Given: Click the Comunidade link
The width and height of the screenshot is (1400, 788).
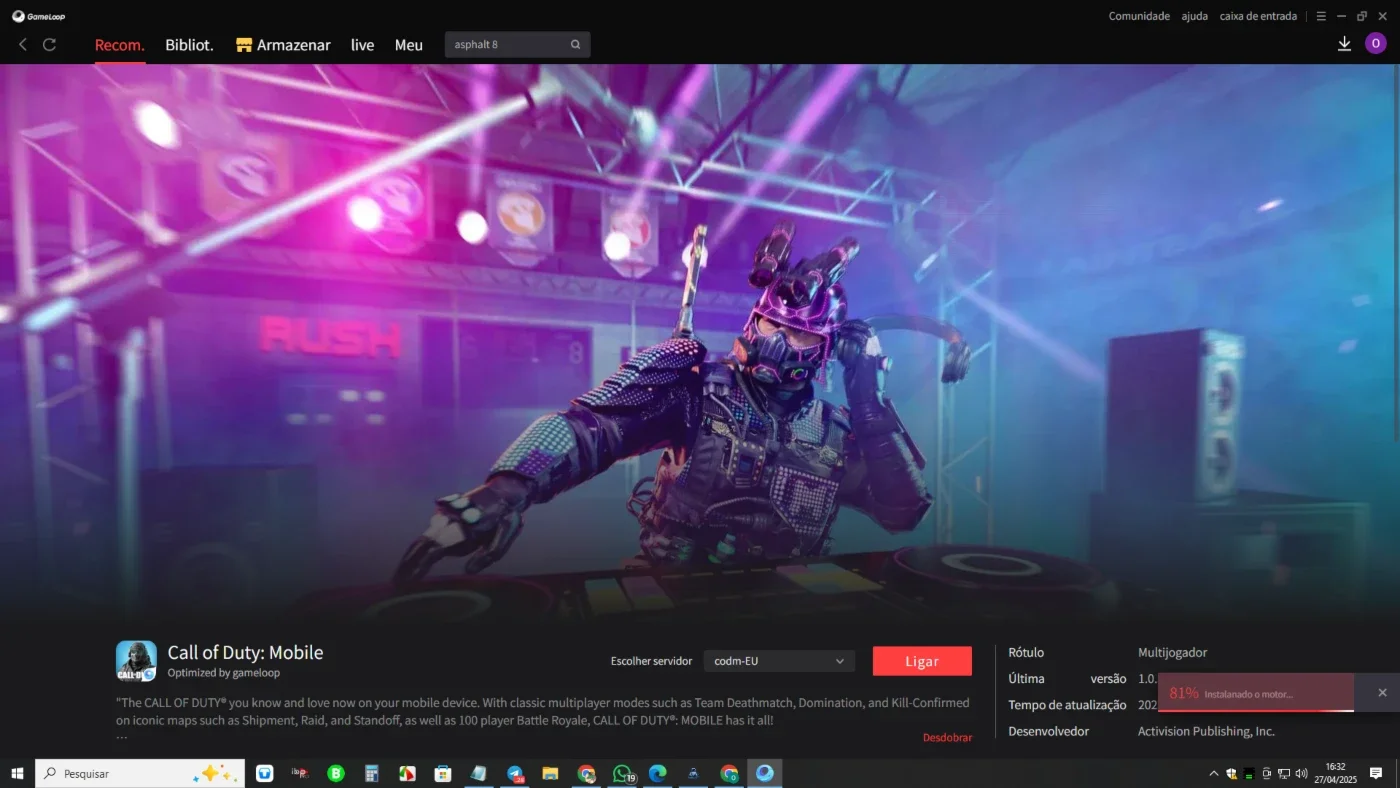Looking at the screenshot, I should click(x=1139, y=16).
